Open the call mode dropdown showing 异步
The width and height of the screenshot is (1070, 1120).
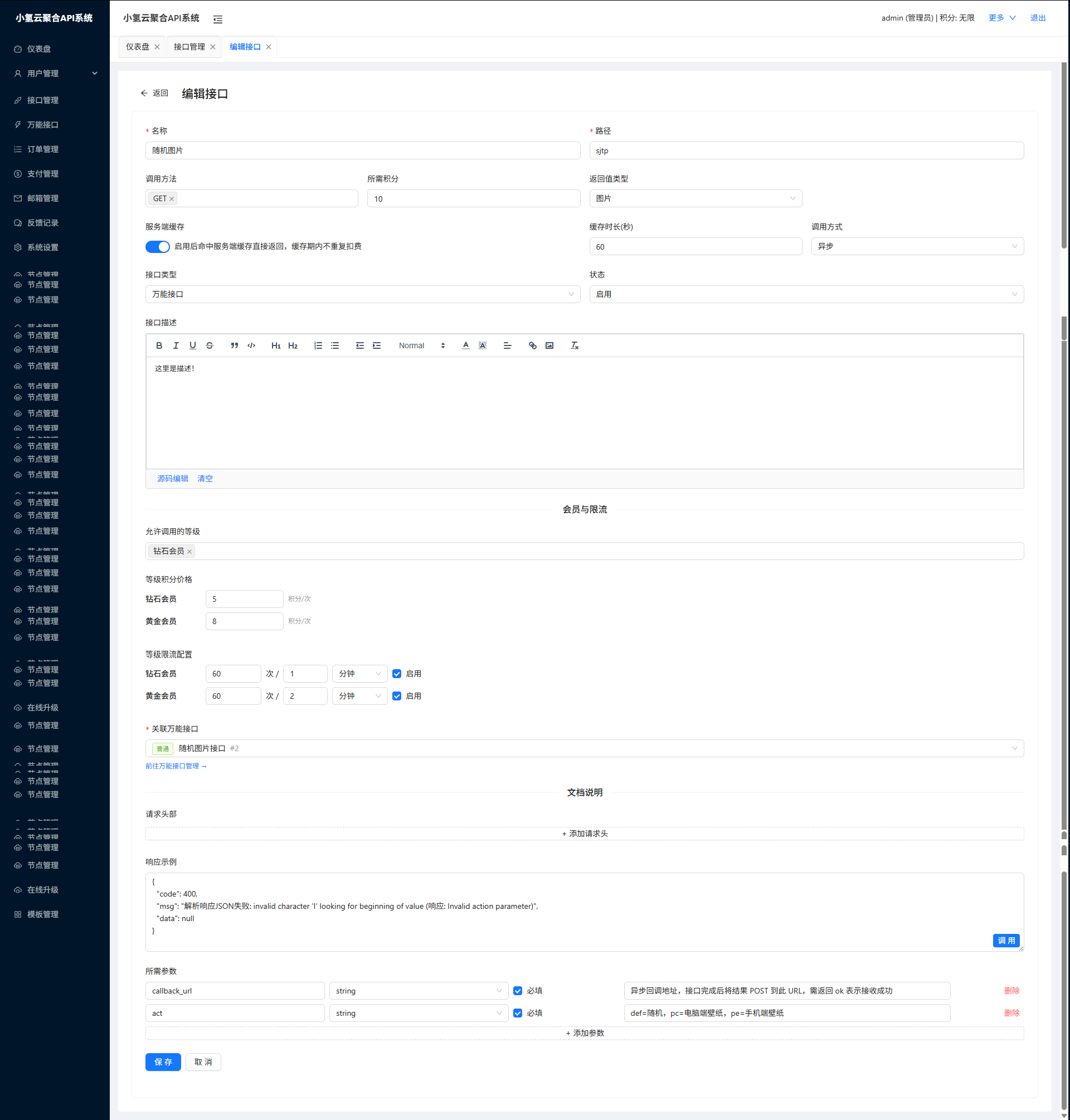click(917, 246)
